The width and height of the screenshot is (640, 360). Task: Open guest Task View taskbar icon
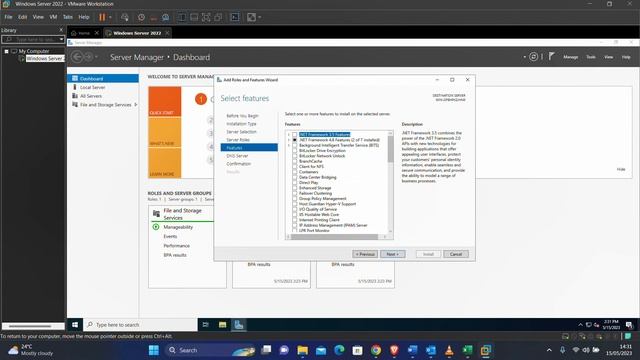pyautogui.click(x=206, y=324)
